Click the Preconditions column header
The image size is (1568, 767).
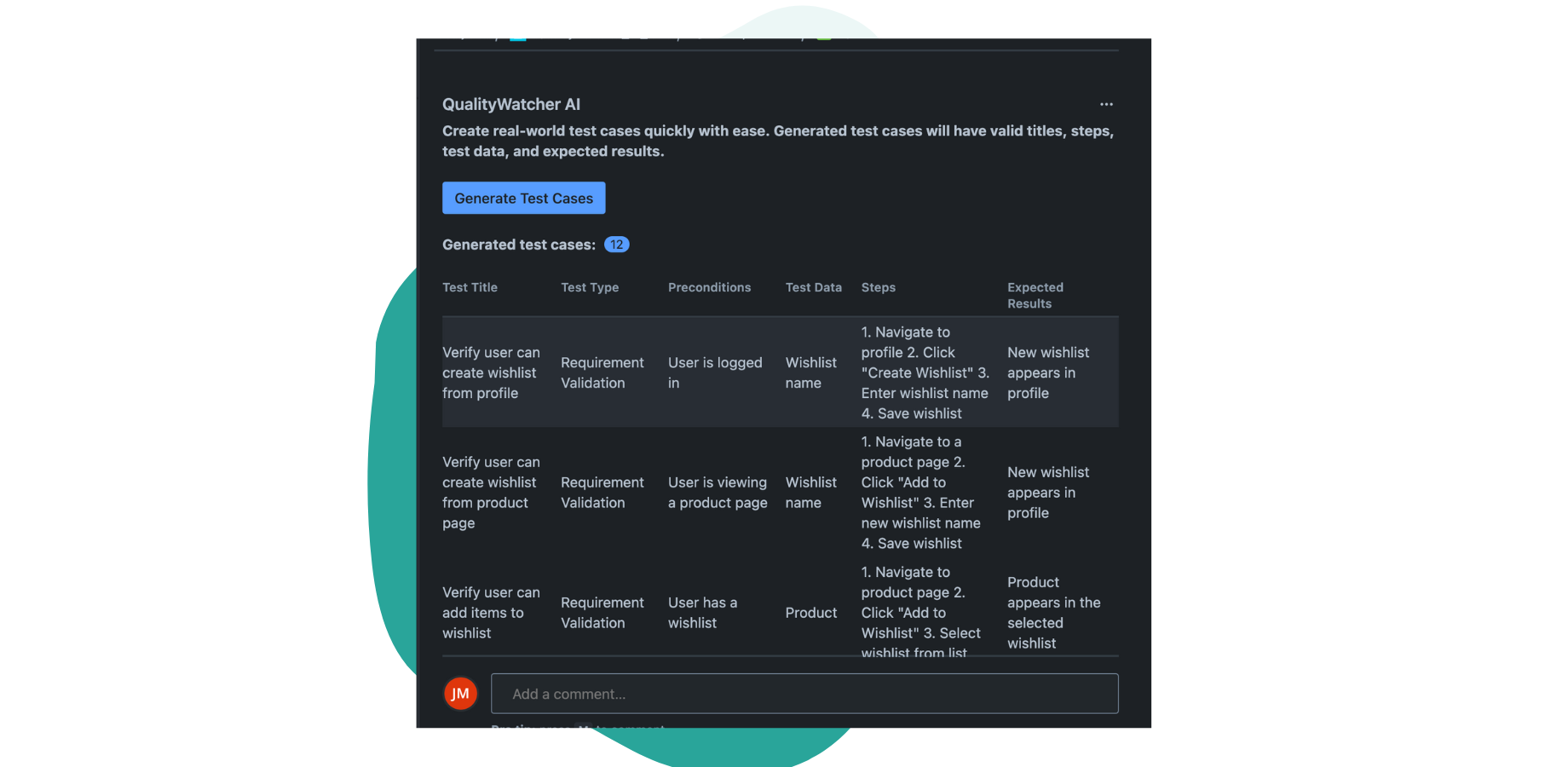709,287
